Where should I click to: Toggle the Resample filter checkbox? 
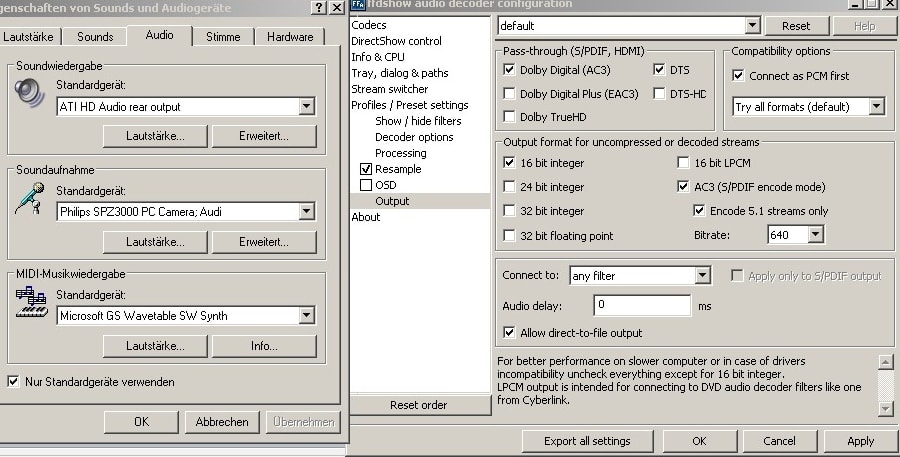tap(366, 169)
